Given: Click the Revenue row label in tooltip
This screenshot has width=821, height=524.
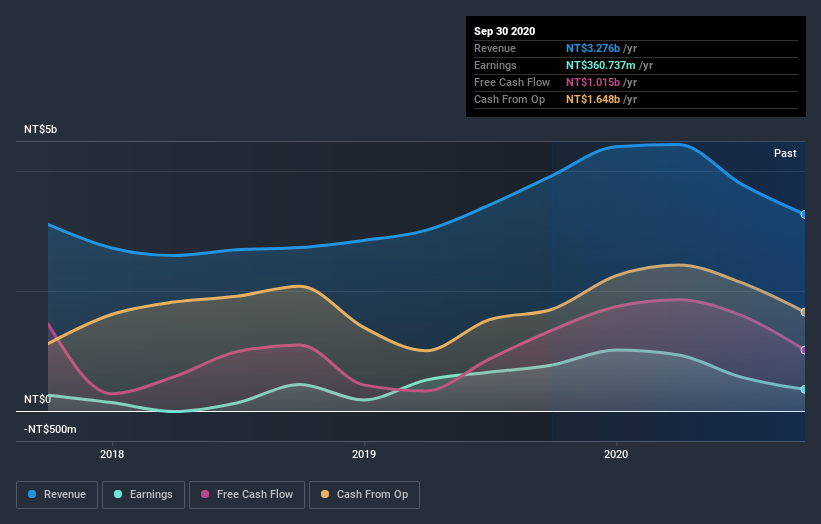Looking at the screenshot, I should tap(495, 48).
